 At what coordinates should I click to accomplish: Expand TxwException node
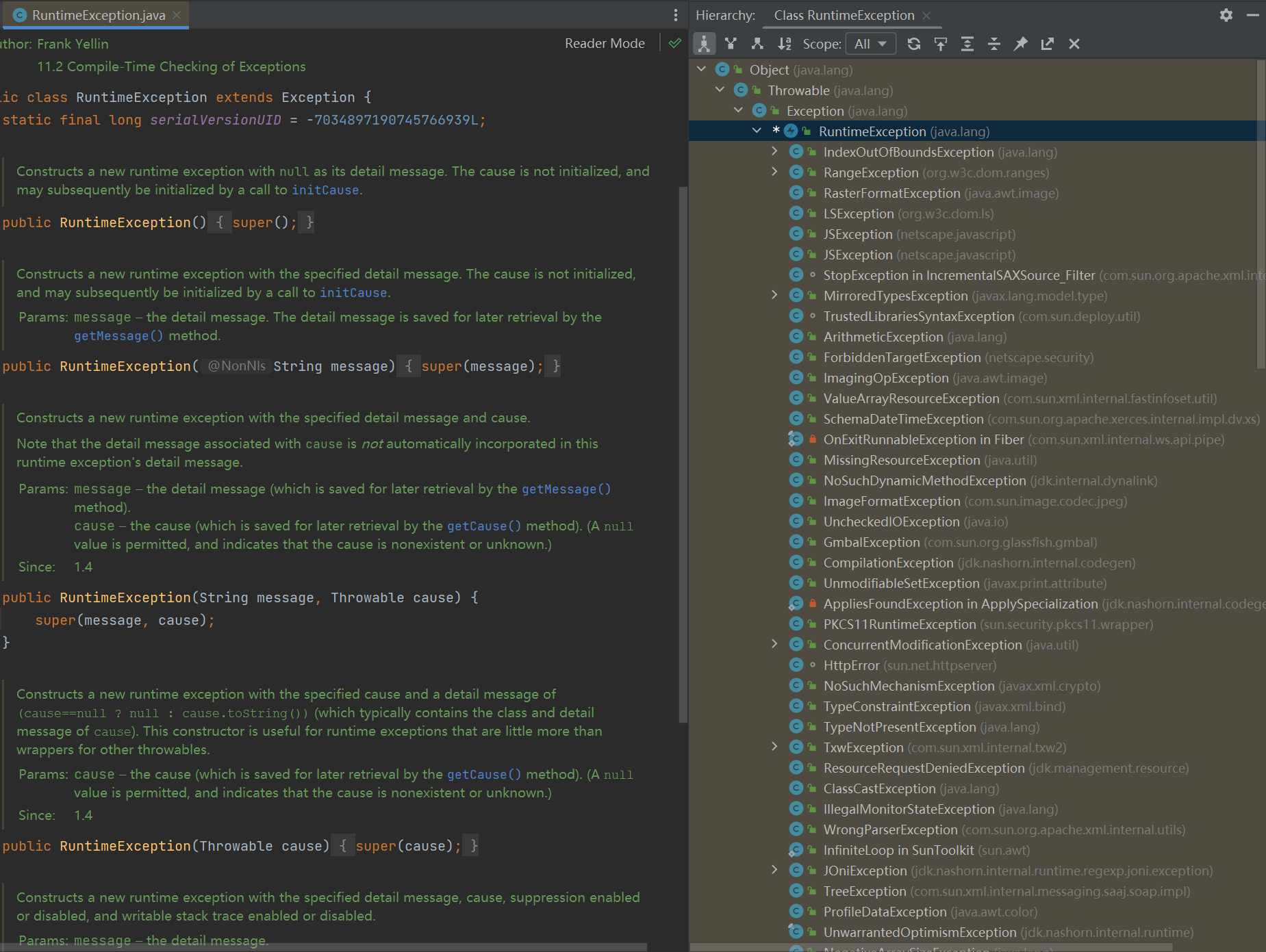(x=774, y=747)
